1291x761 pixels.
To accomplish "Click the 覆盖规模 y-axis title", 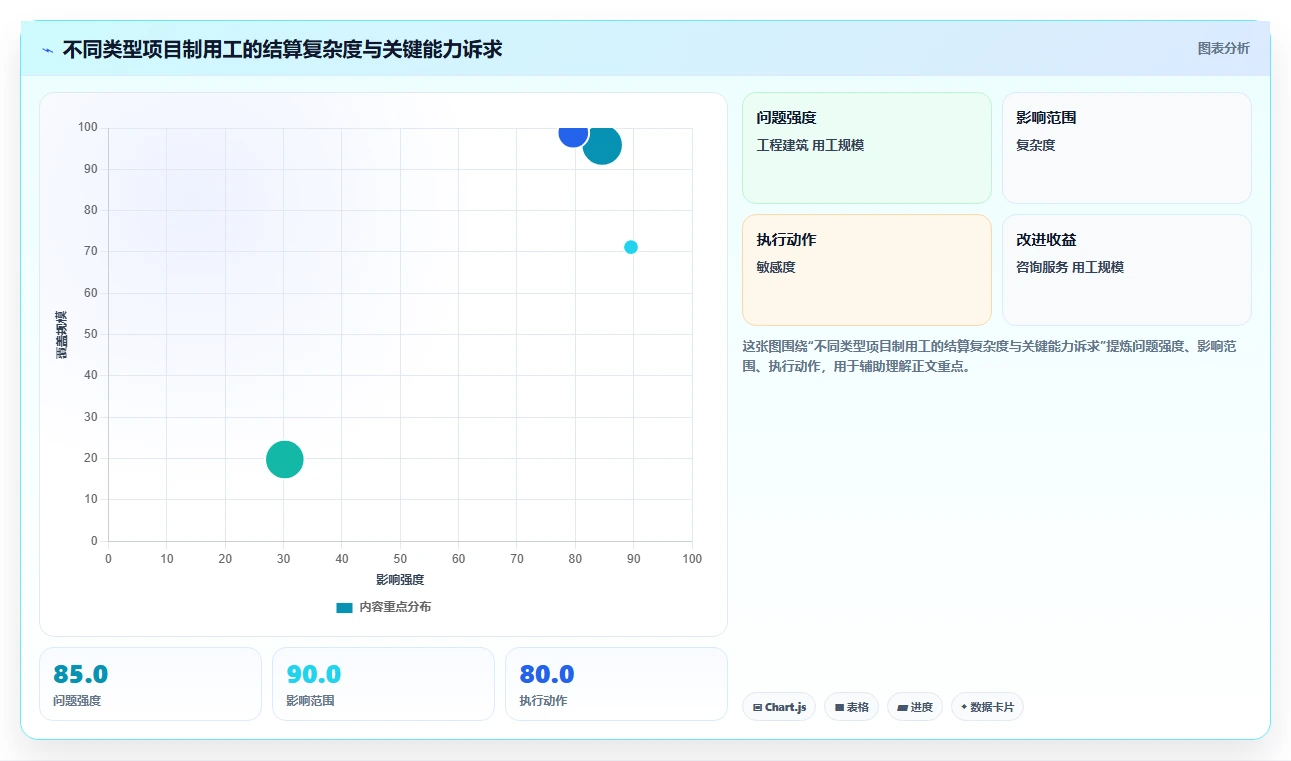I will pyautogui.click(x=61, y=335).
